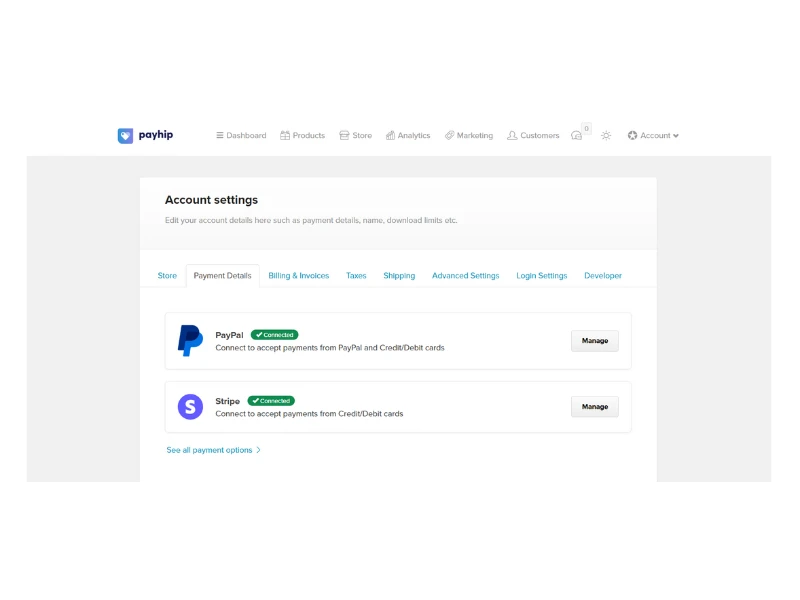The width and height of the screenshot is (800, 600).
Task: Open the Advanced Settings tab
Action: 465,276
